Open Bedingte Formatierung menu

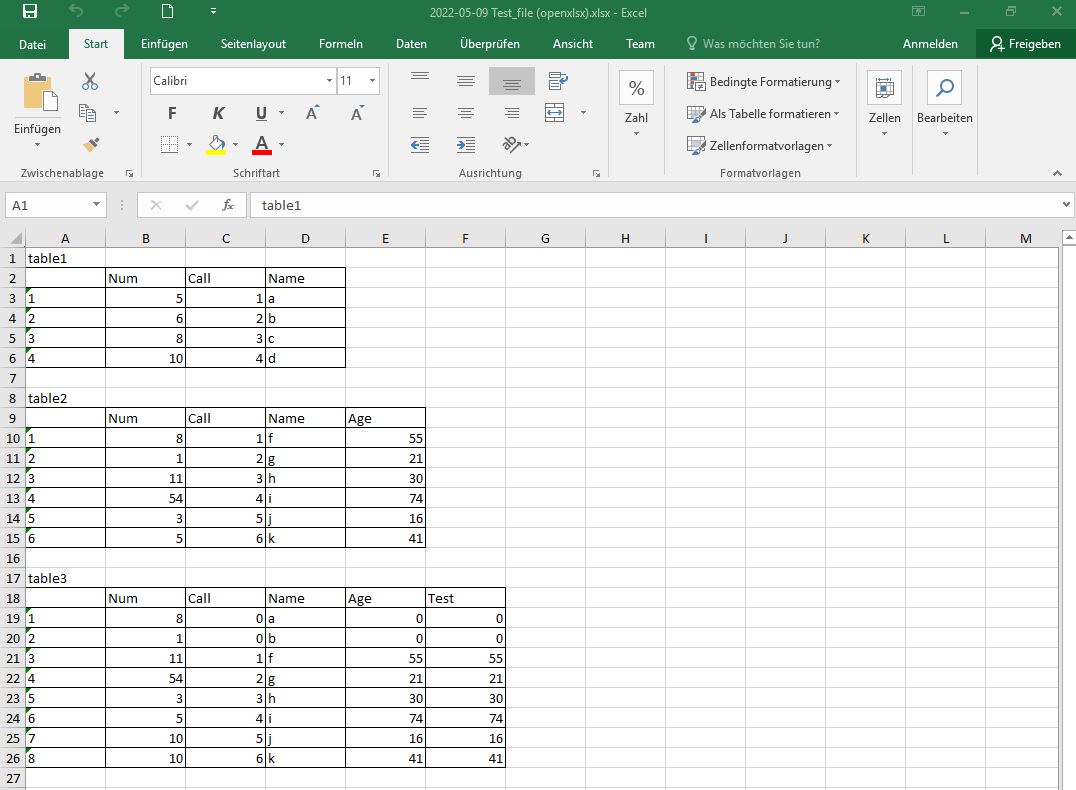pyautogui.click(x=763, y=82)
